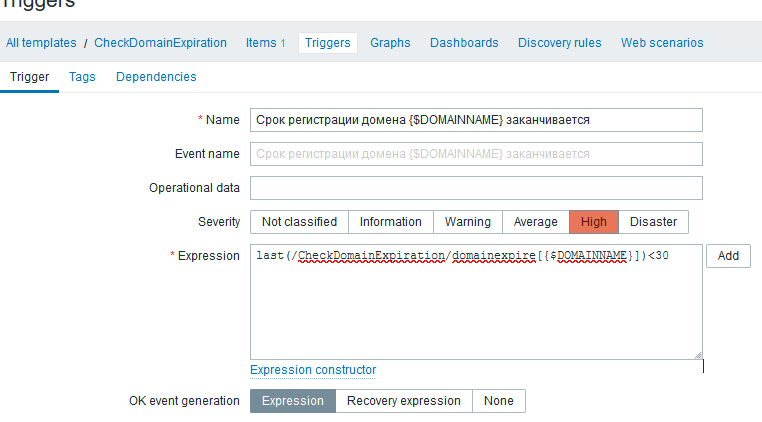Go to Discovery rules
Screen dimensions: 762x422
pos(559,43)
